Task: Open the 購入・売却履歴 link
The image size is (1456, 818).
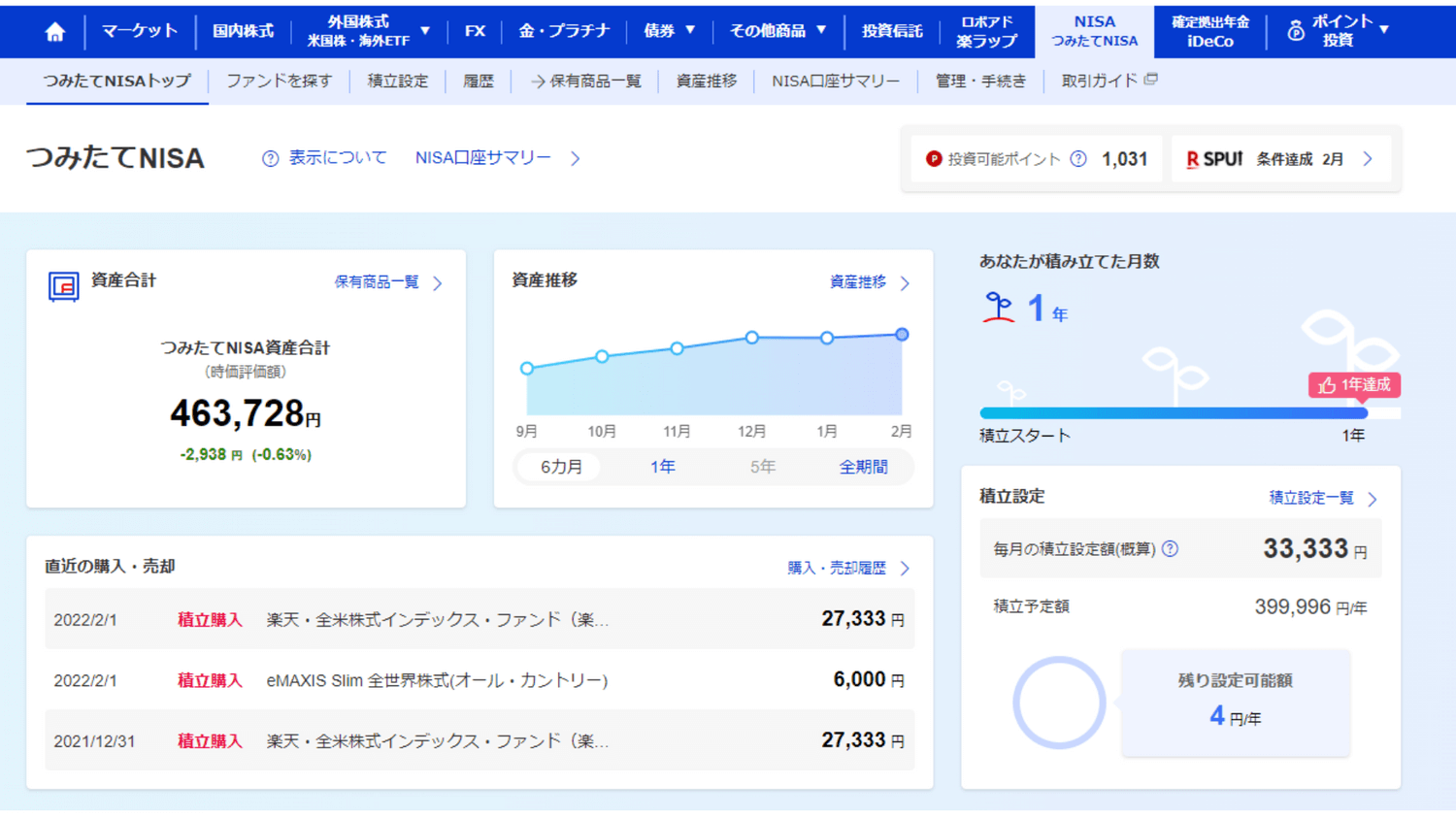Action: pyautogui.click(x=837, y=569)
